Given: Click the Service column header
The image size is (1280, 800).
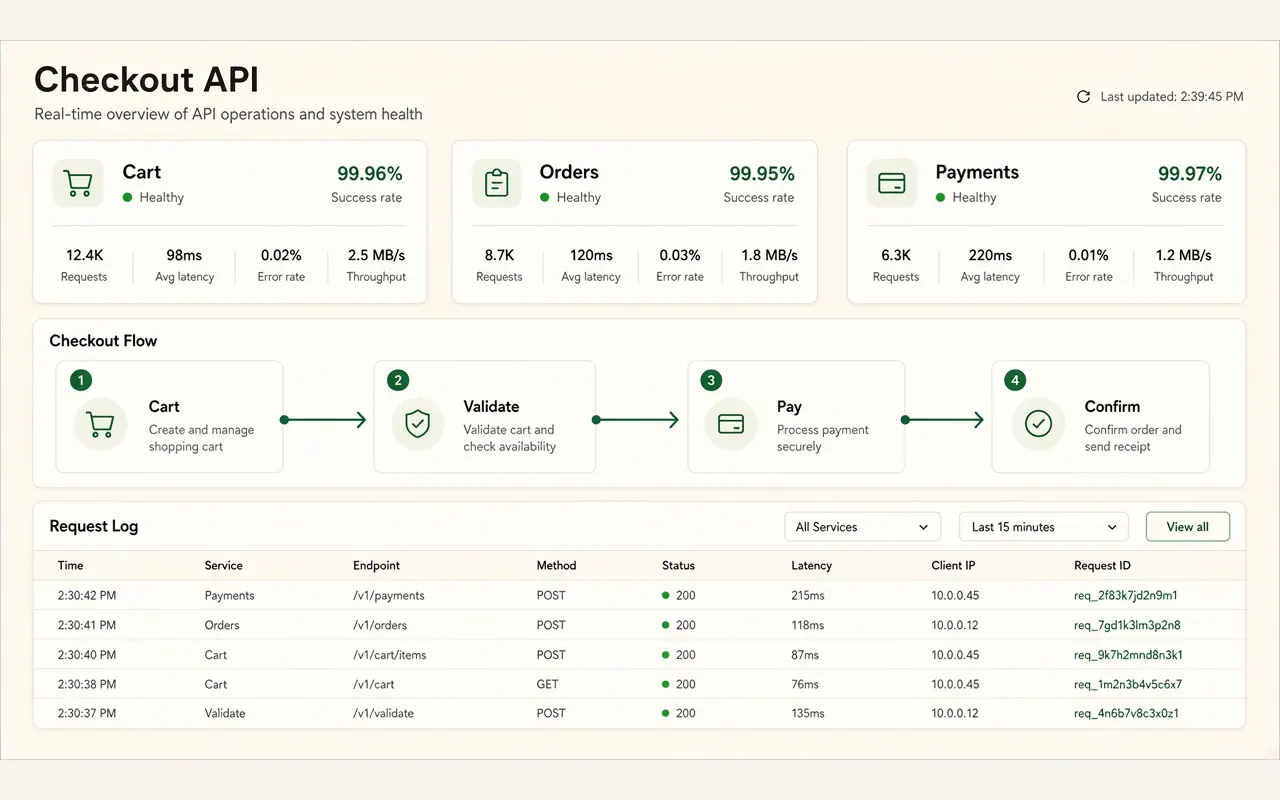Looking at the screenshot, I should click(x=224, y=565).
